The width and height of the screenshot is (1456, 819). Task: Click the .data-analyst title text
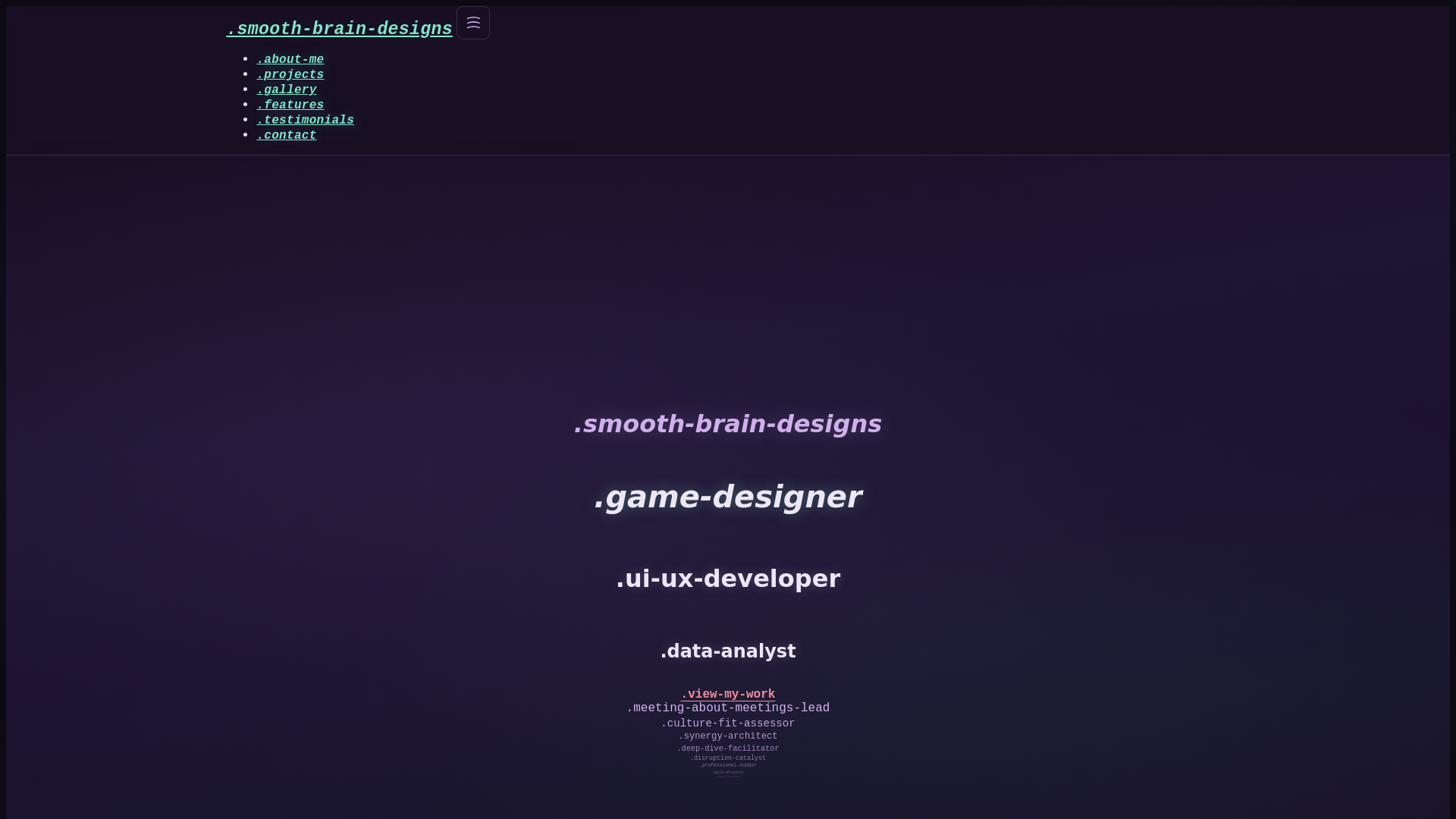(x=728, y=651)
